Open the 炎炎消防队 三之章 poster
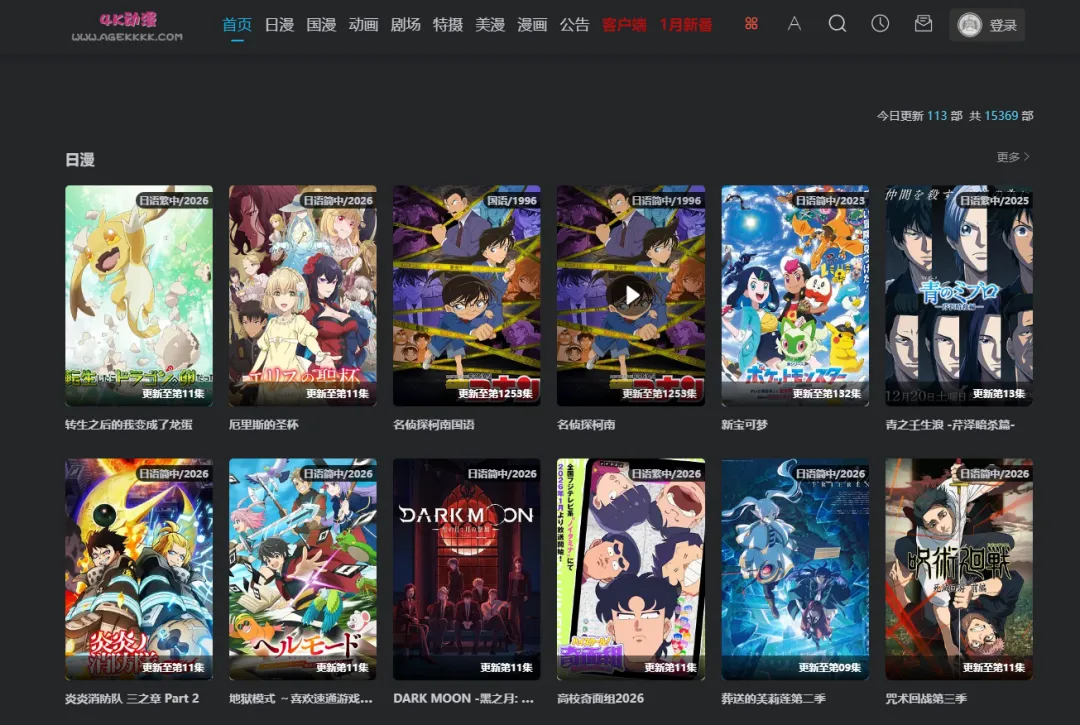 click(139, 569)
